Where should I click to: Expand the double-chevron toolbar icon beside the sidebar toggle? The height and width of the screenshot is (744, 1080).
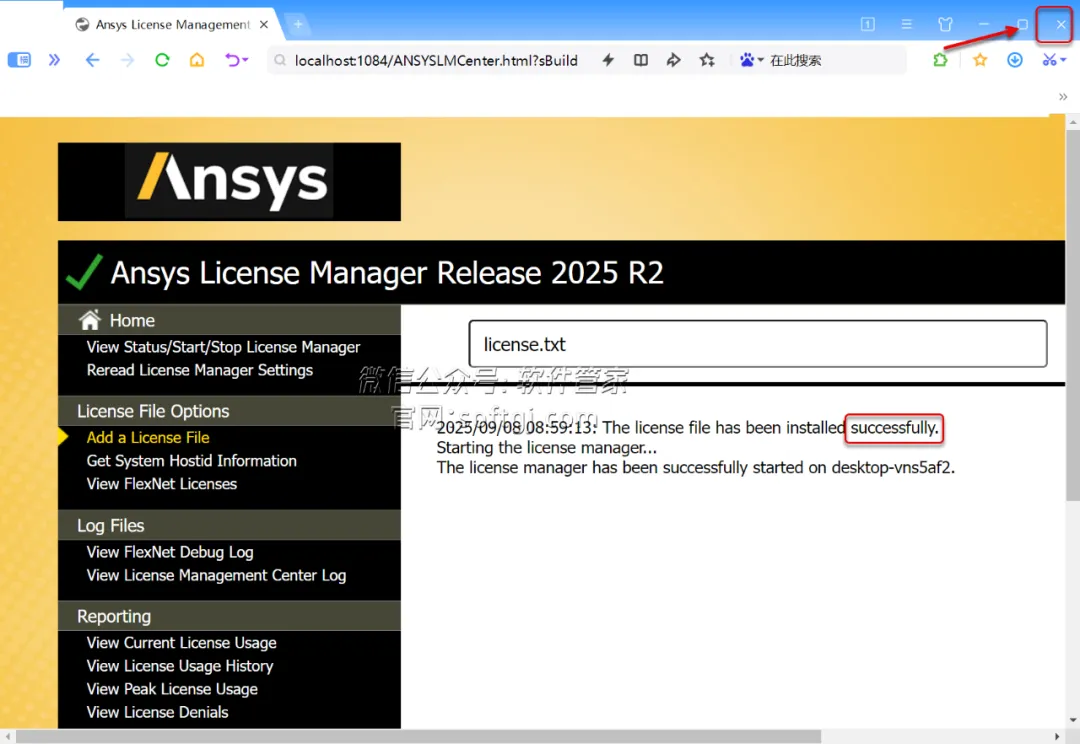click(54, 60)
